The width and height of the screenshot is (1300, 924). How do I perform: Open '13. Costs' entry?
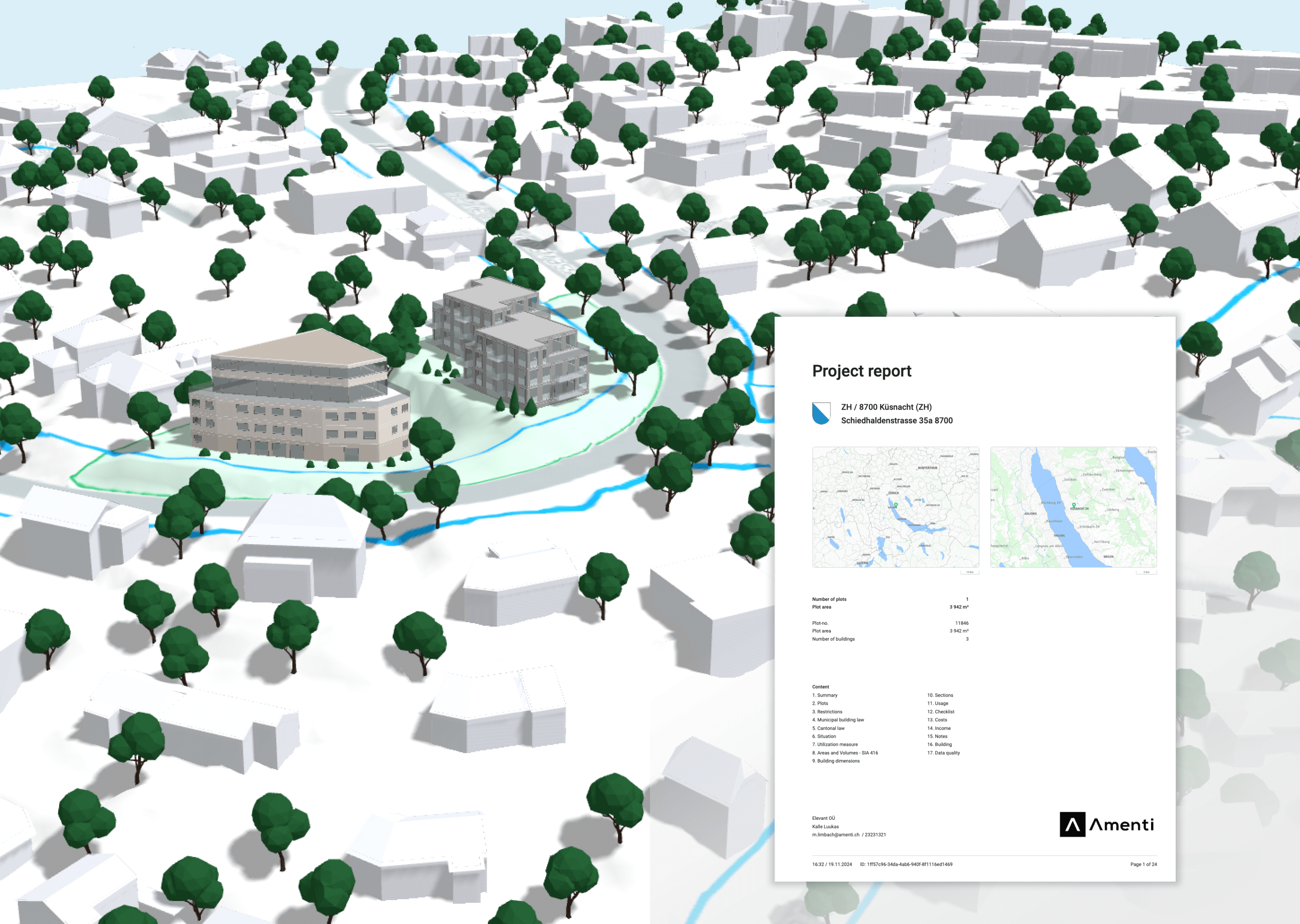pyautogui.click(x=938, y=720)
